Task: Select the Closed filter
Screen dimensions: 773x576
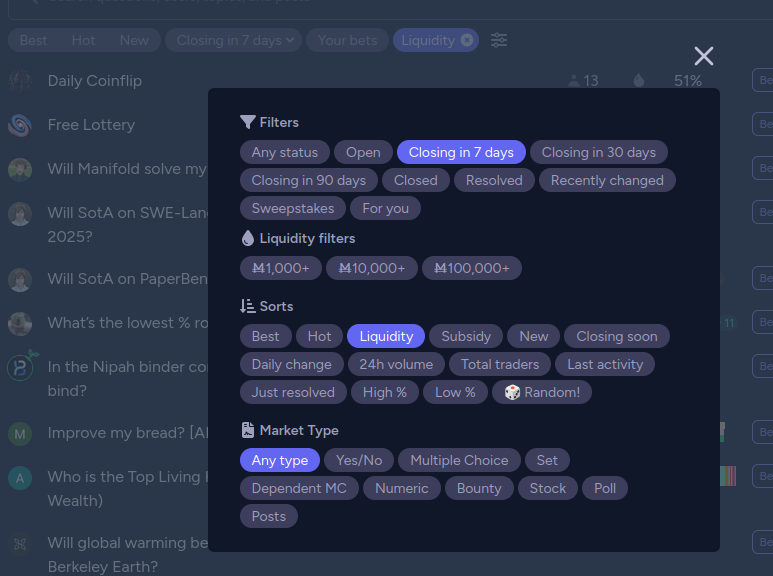Action: (x=416, y=180)
